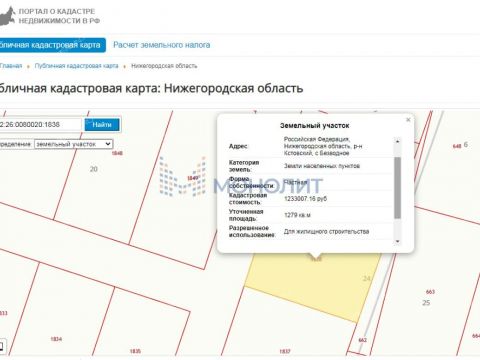Screen dimensions: 480x360
Task: Click the parcel label 1849
Action: (193, 178)
